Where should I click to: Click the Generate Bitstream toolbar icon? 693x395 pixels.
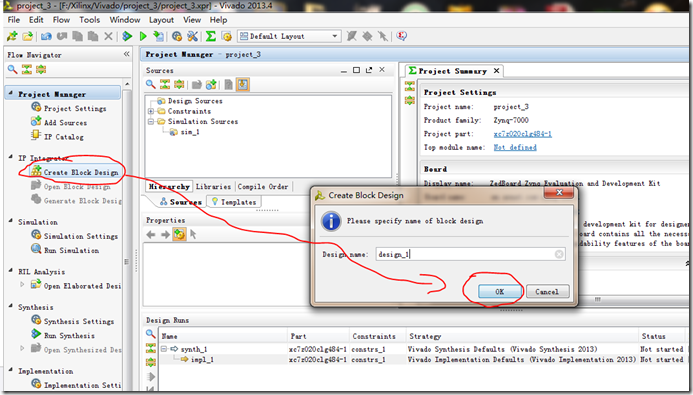(x=158, y=36)
